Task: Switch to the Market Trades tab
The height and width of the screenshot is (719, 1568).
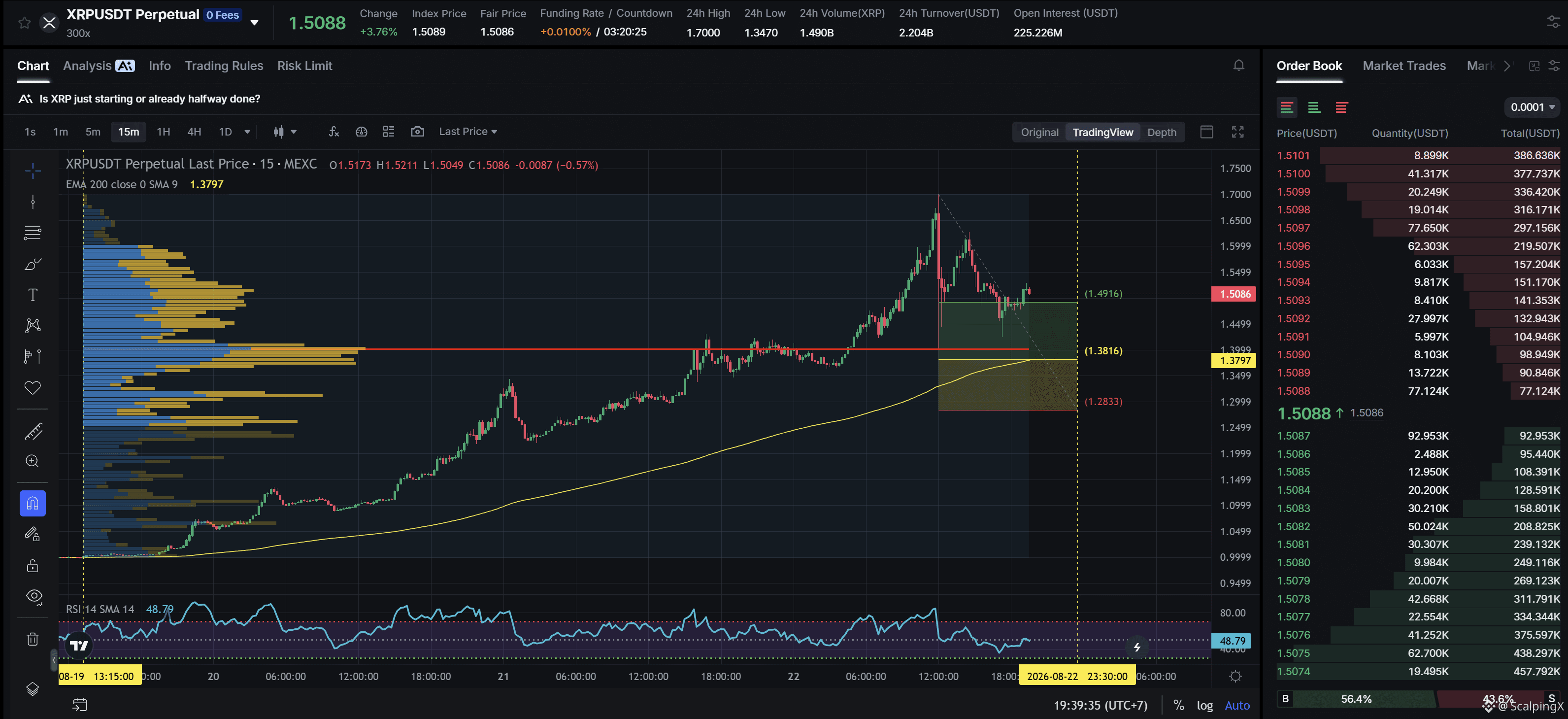Action: tap(1403, 66)
